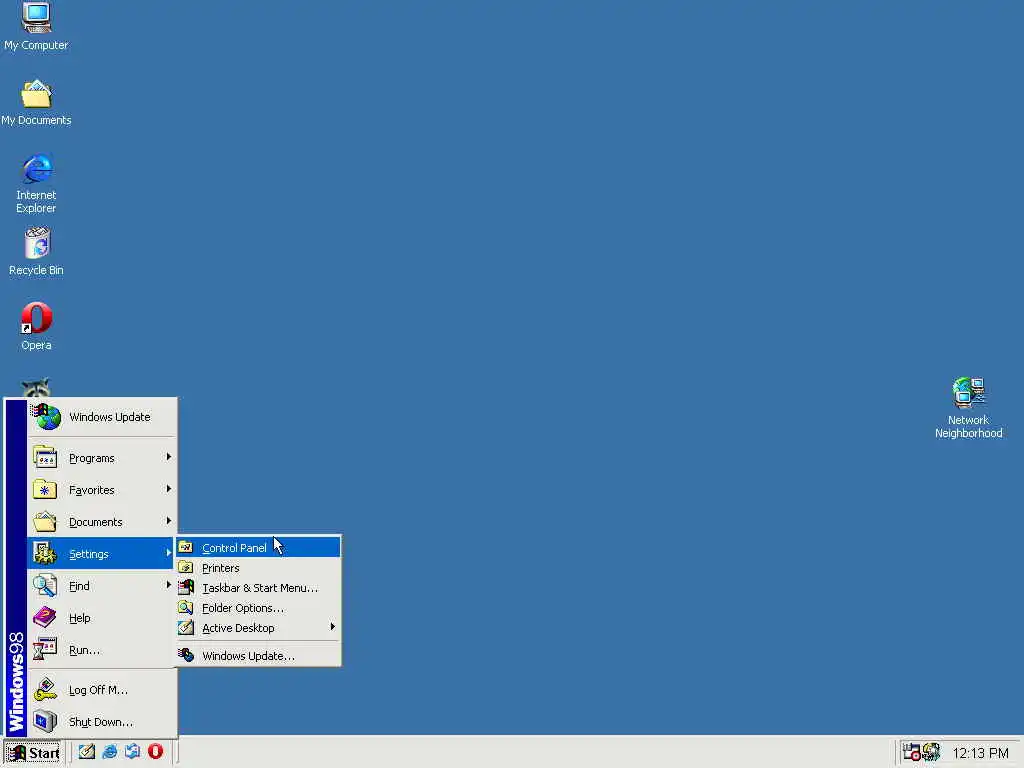
Task: Click the Folder Options icon
Action: tap(186, 607)
